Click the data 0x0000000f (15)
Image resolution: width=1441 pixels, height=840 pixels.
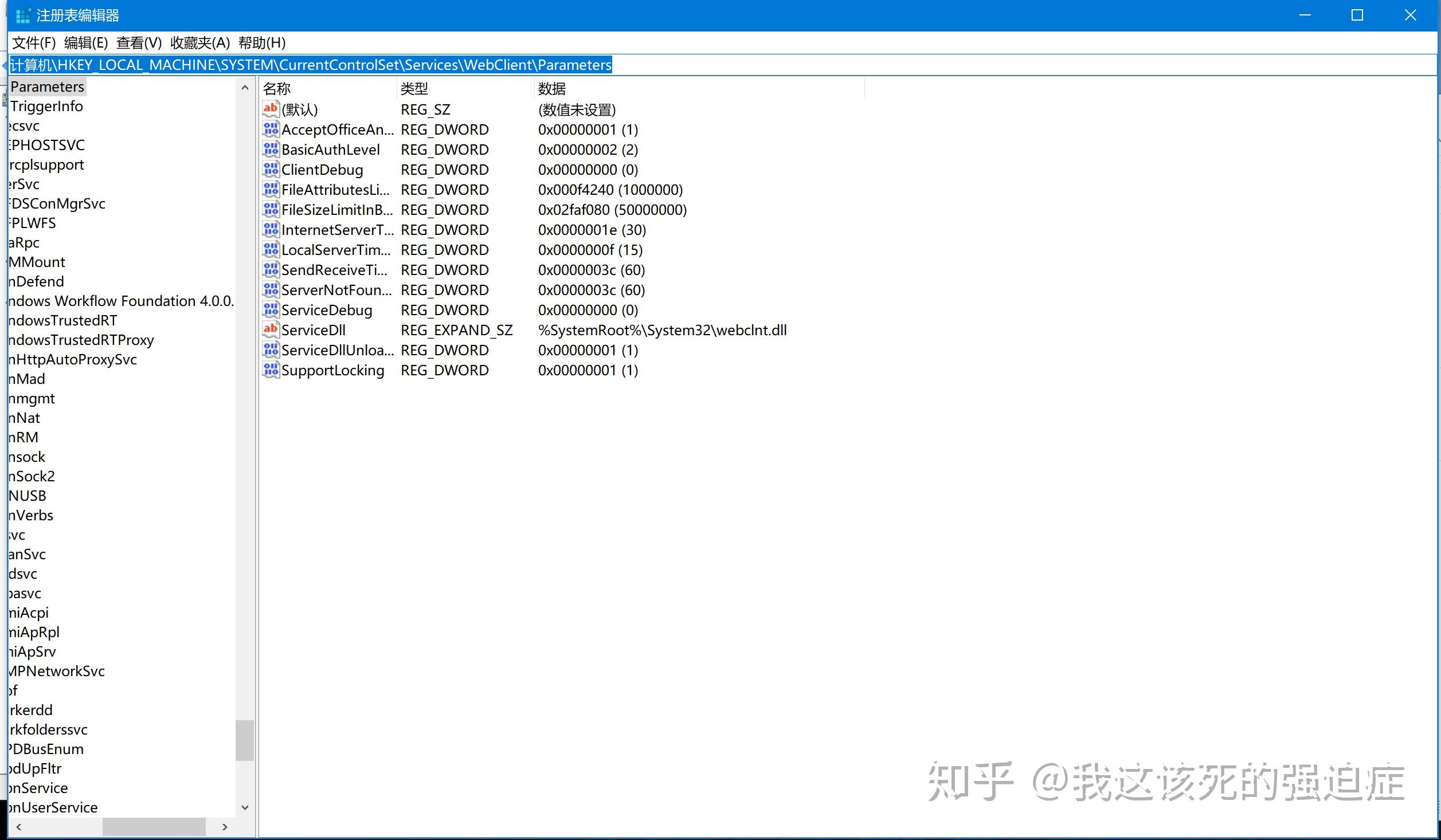click(x=590, y=250)
